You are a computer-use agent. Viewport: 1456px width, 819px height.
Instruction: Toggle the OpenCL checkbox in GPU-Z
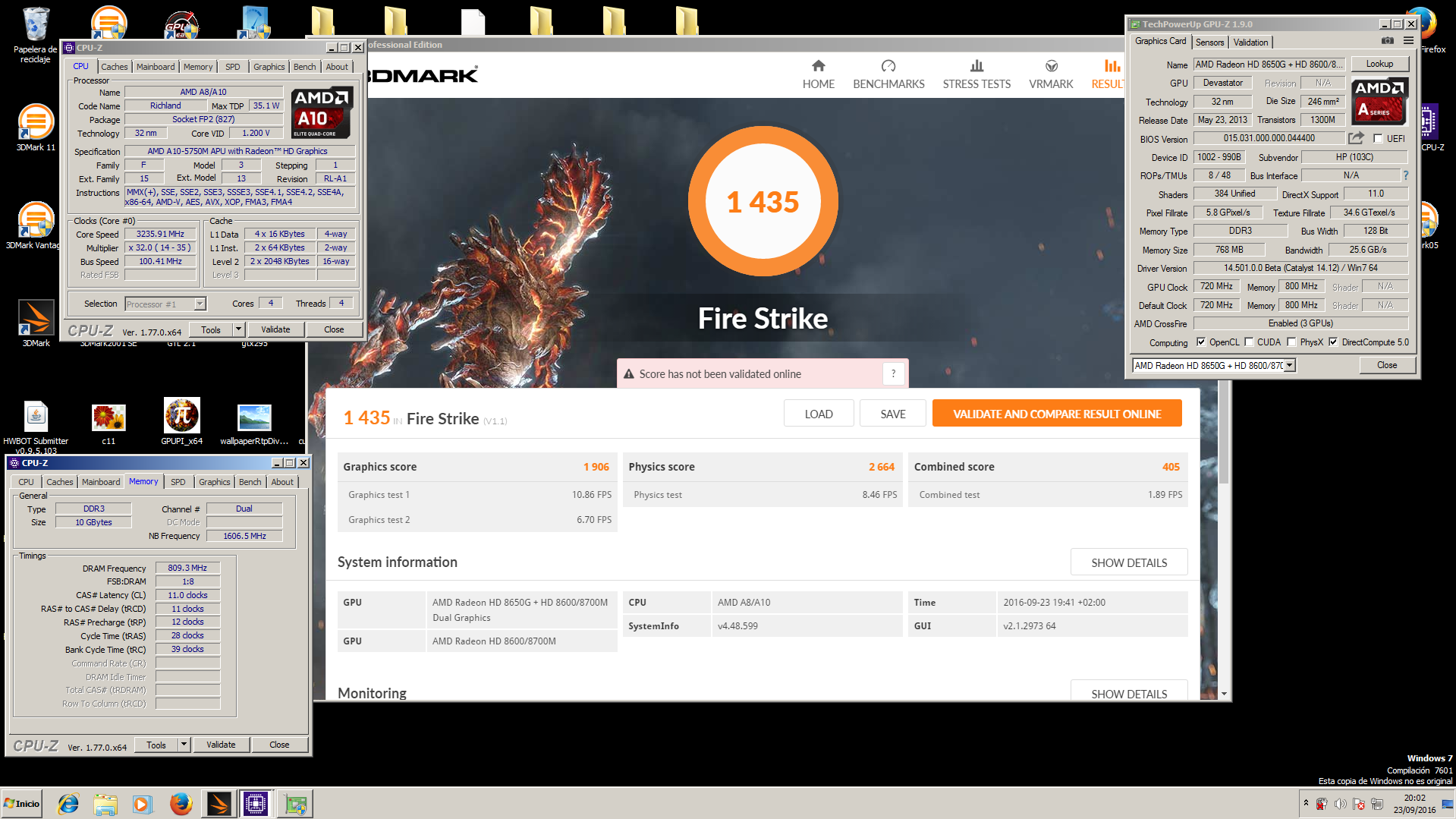click(x=1200, y=342)
